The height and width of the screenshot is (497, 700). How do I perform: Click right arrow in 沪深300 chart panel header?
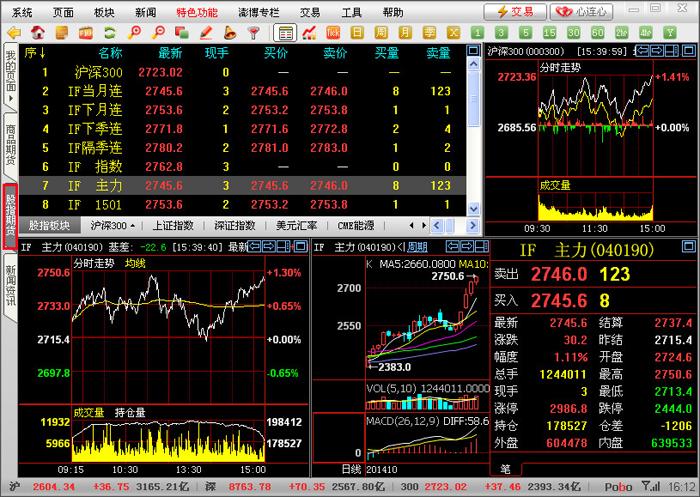coord(657,50)
